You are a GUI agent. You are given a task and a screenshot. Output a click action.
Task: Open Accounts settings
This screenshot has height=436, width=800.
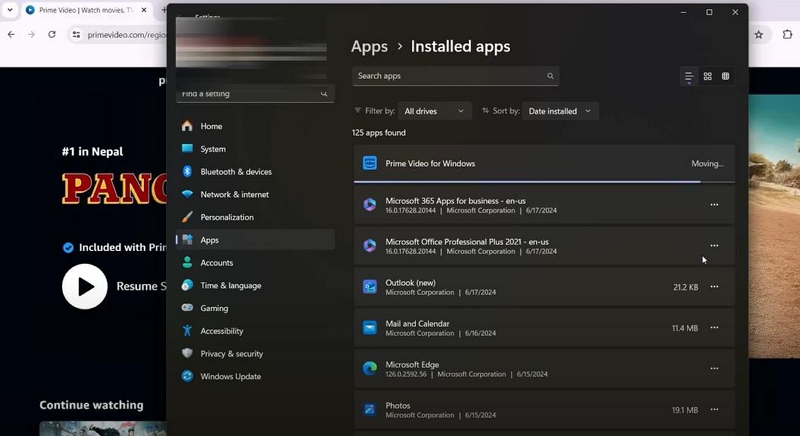click(255, 263)
